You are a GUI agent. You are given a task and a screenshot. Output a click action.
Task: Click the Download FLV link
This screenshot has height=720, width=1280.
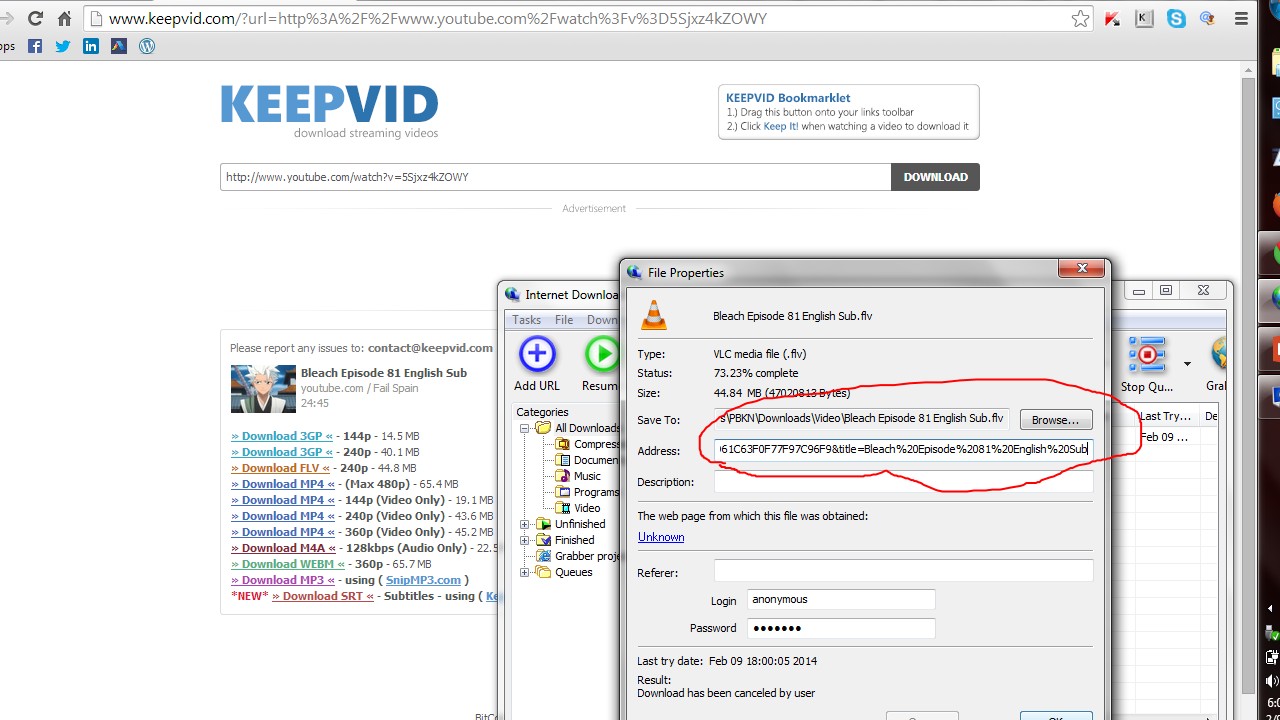(x=282, y=468)
